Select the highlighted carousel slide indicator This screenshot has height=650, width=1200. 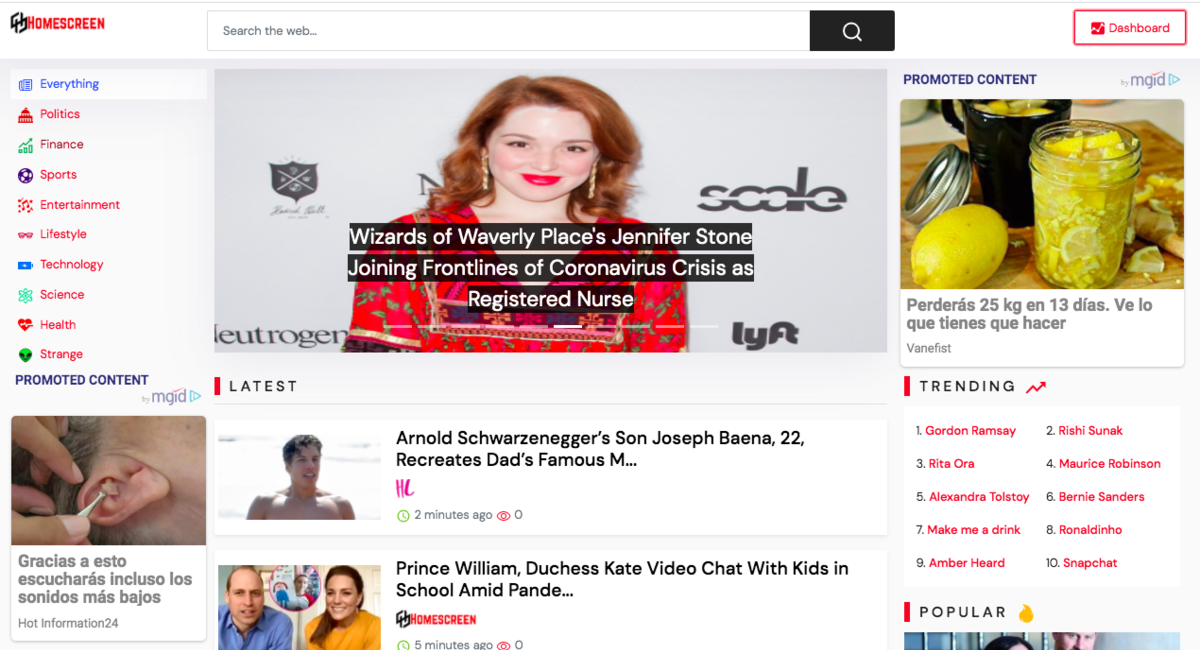567,326
